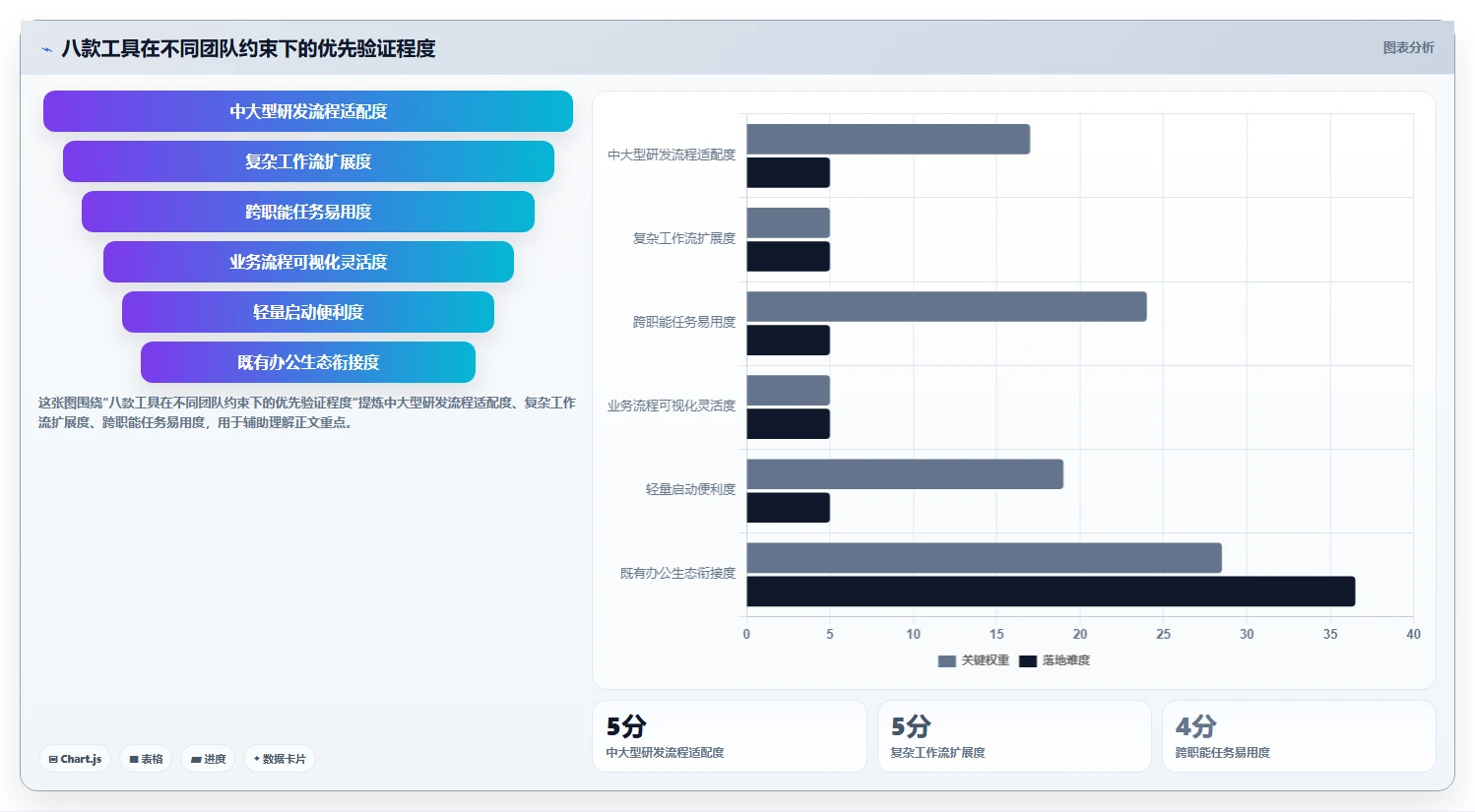The height and width of the screenshot is (812, 1475).
Task: Click the dark bar for 轻量启动便利度
Action: (789, 507)
